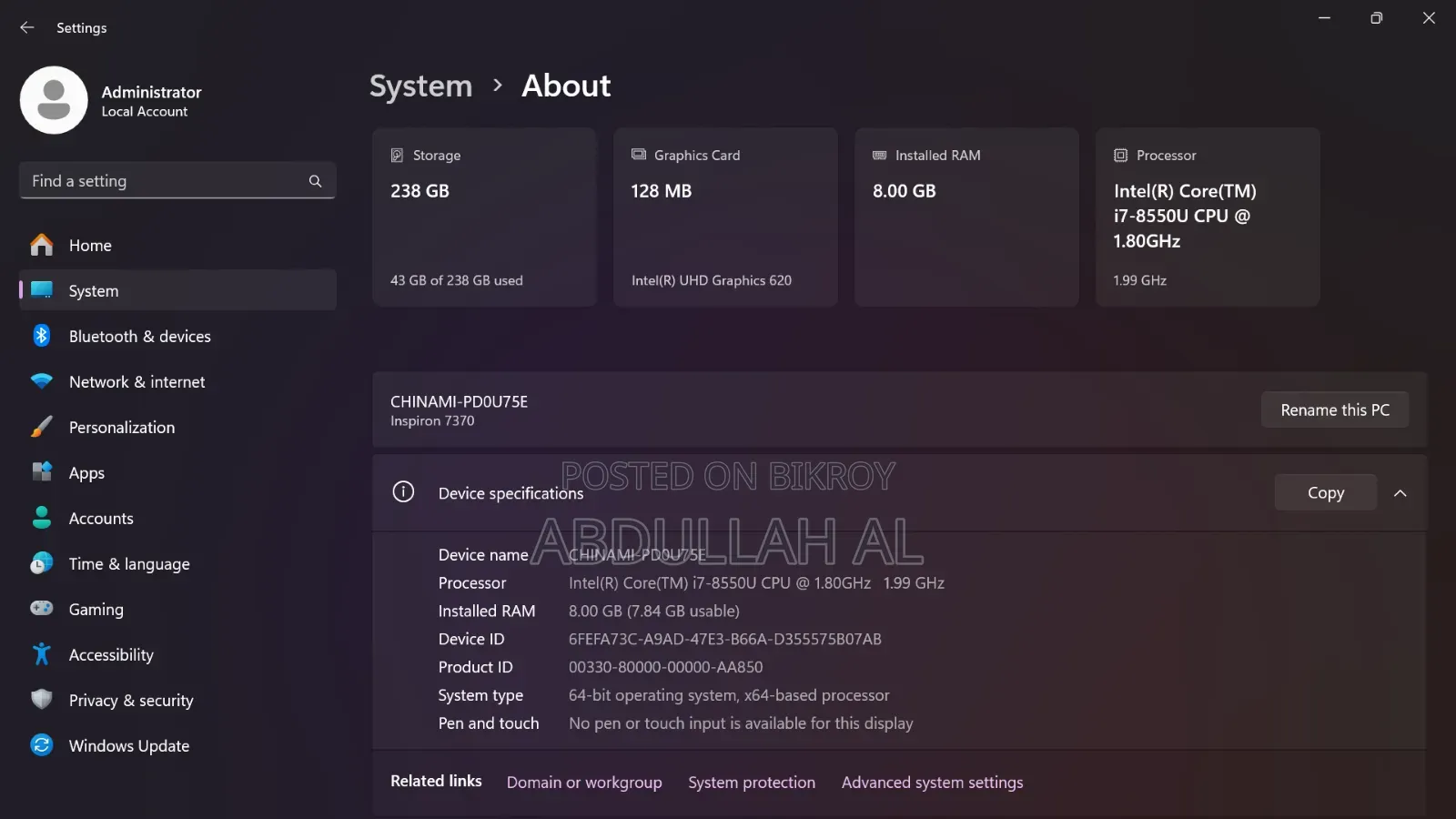This screenshot has width=1456, height=819.
Task: Click the Administrator Local Account name
Action: 151,100
